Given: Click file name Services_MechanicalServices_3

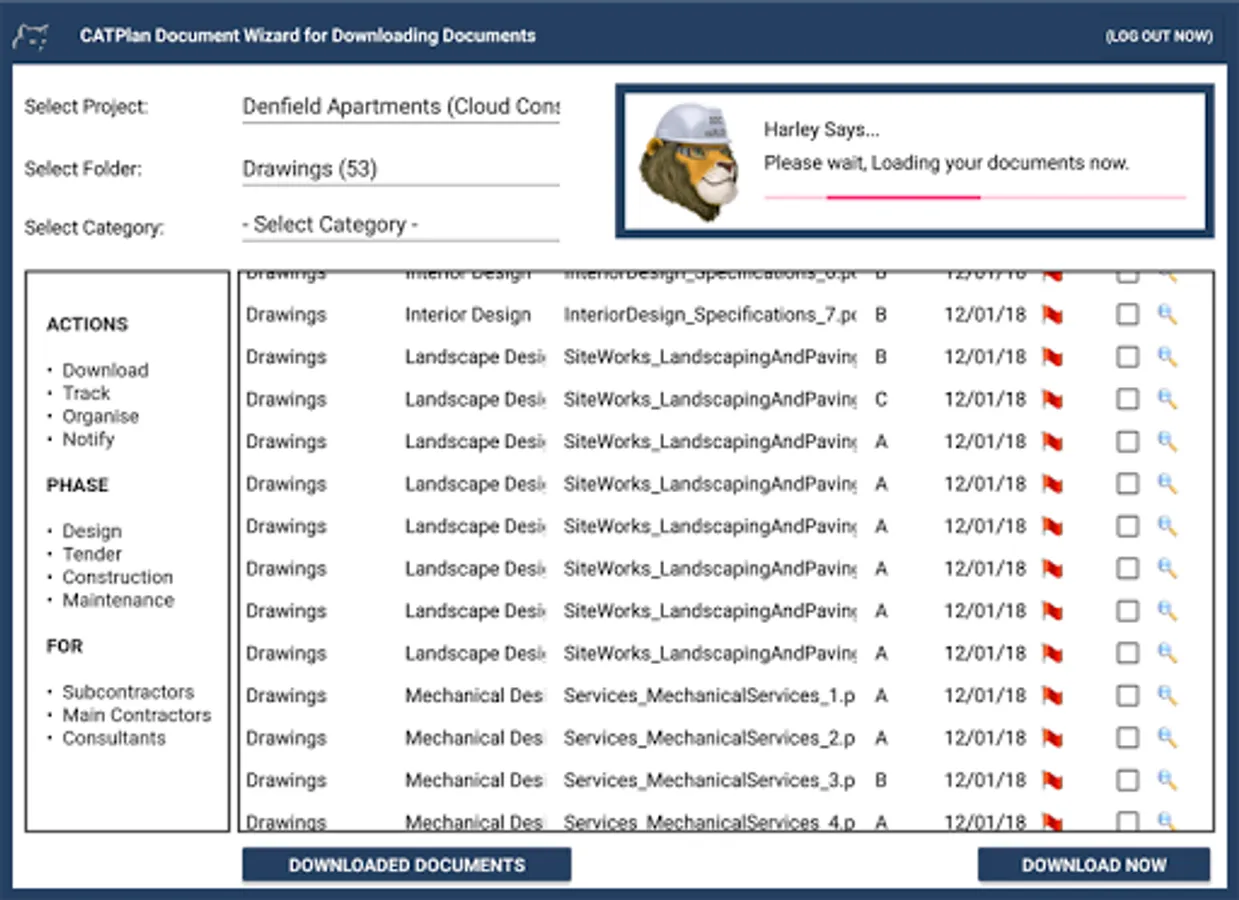Looking at the screenshot, I should 709,780.
